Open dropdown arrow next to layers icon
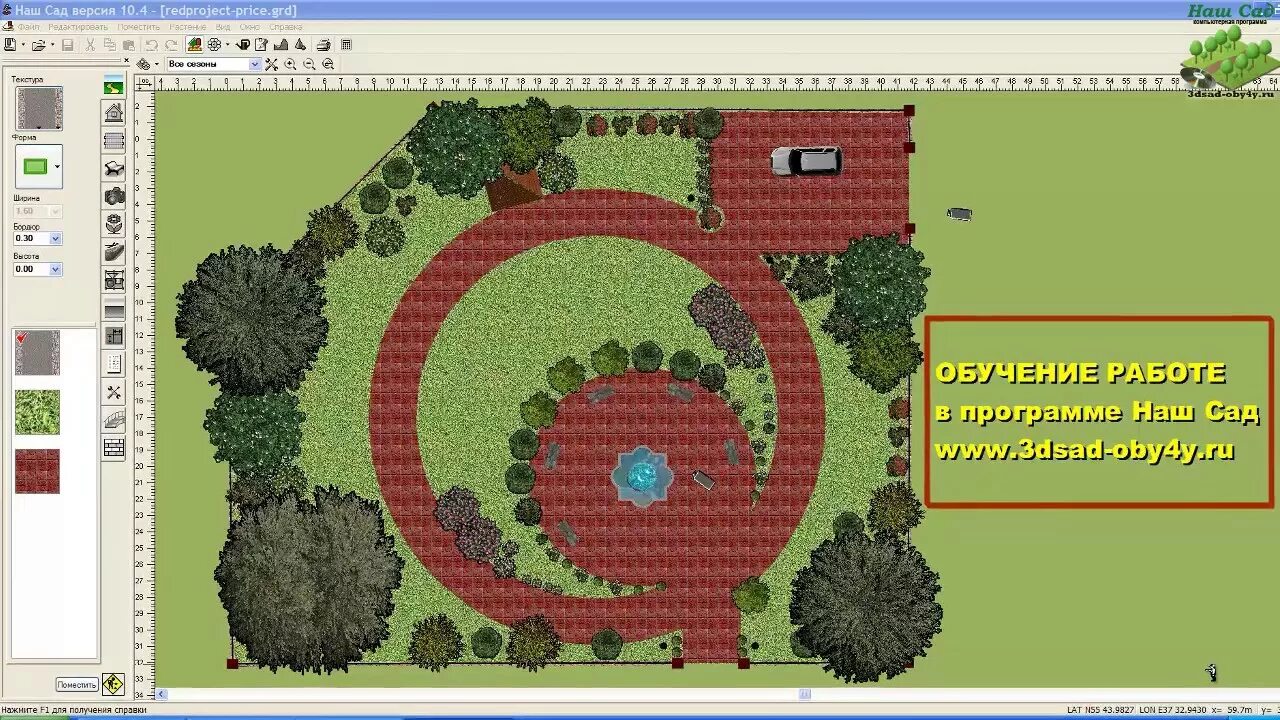 (157, 64)
